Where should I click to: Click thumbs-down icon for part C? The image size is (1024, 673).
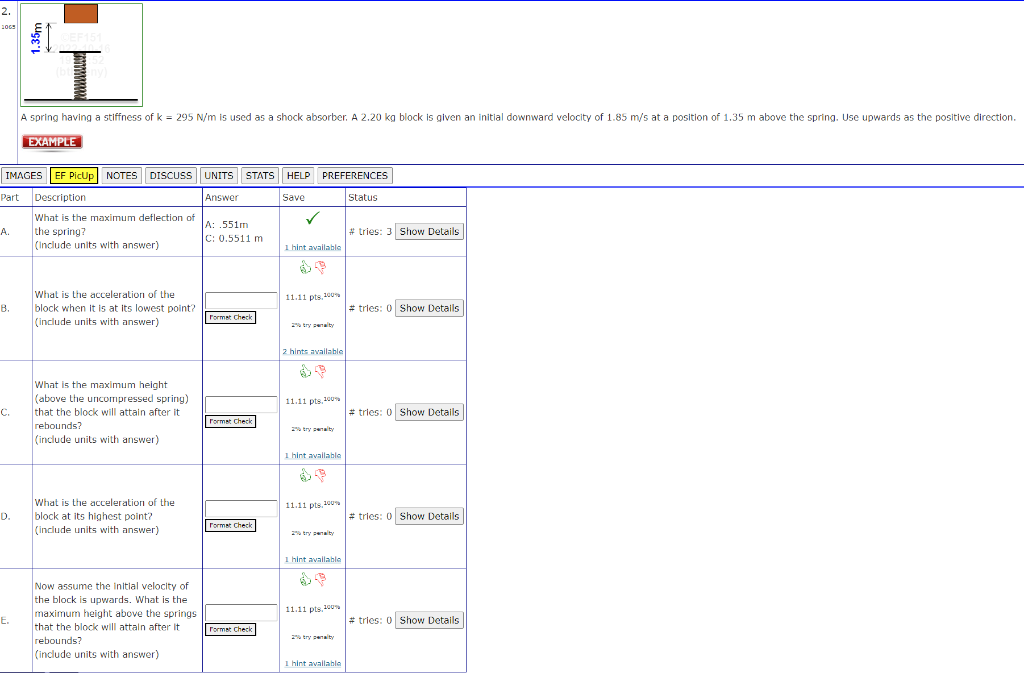point(320,371)
